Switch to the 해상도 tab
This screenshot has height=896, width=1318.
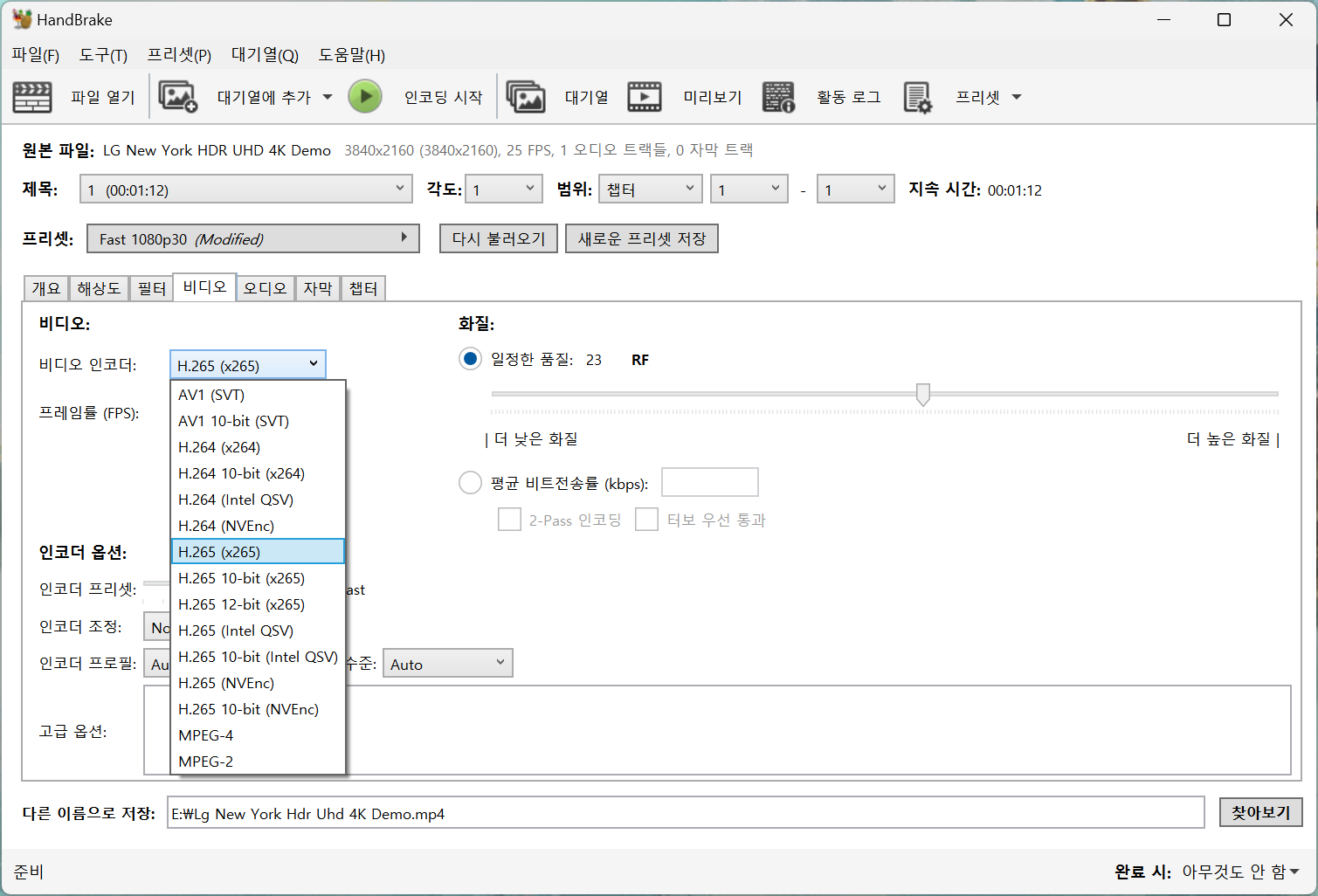99,288
